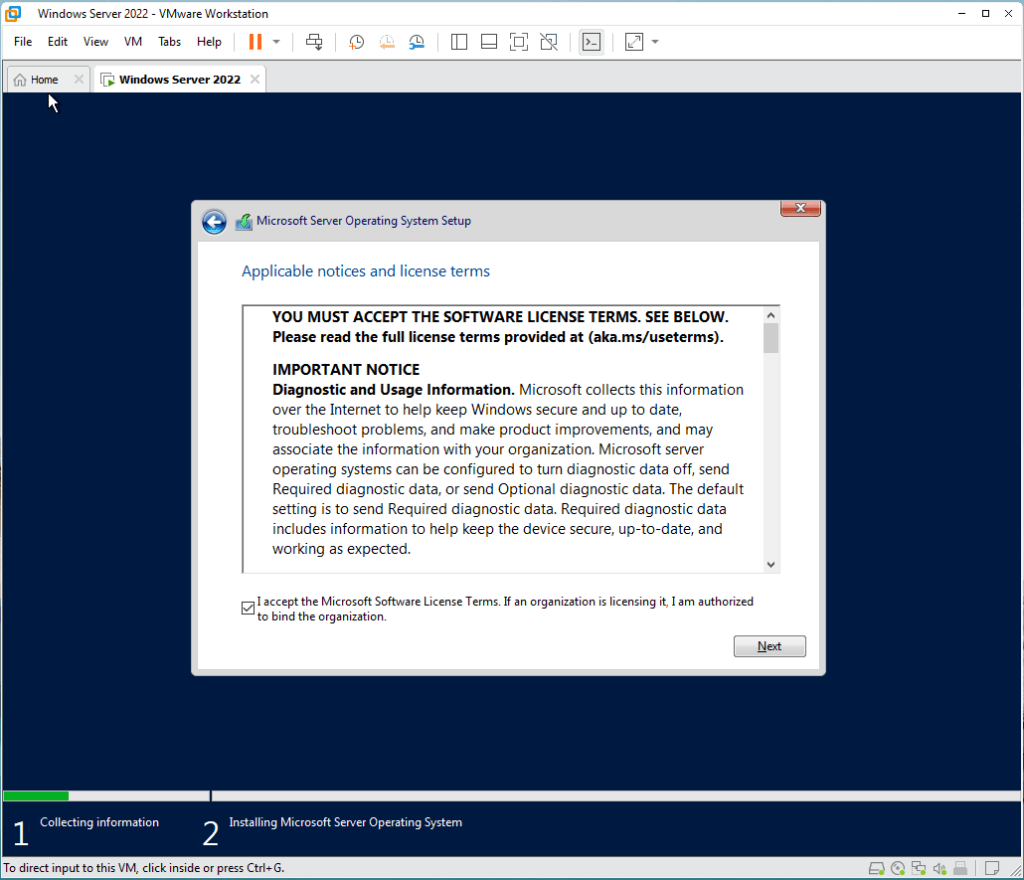Click the Send Ctrl+Alt+Del toolbar icon
Image resolution: width=1024 pixels, height=880 pixels.
pyautogui.click(x=314, y=42)
